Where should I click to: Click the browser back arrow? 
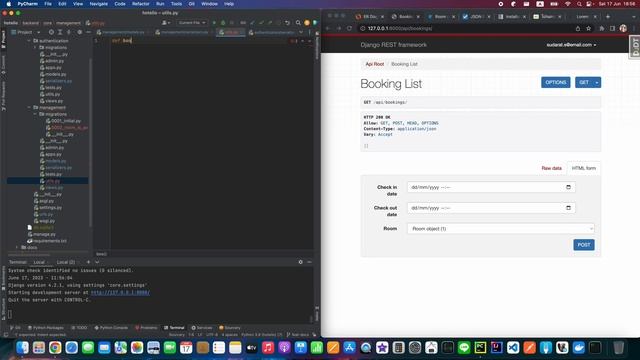[x=328, y=29]
